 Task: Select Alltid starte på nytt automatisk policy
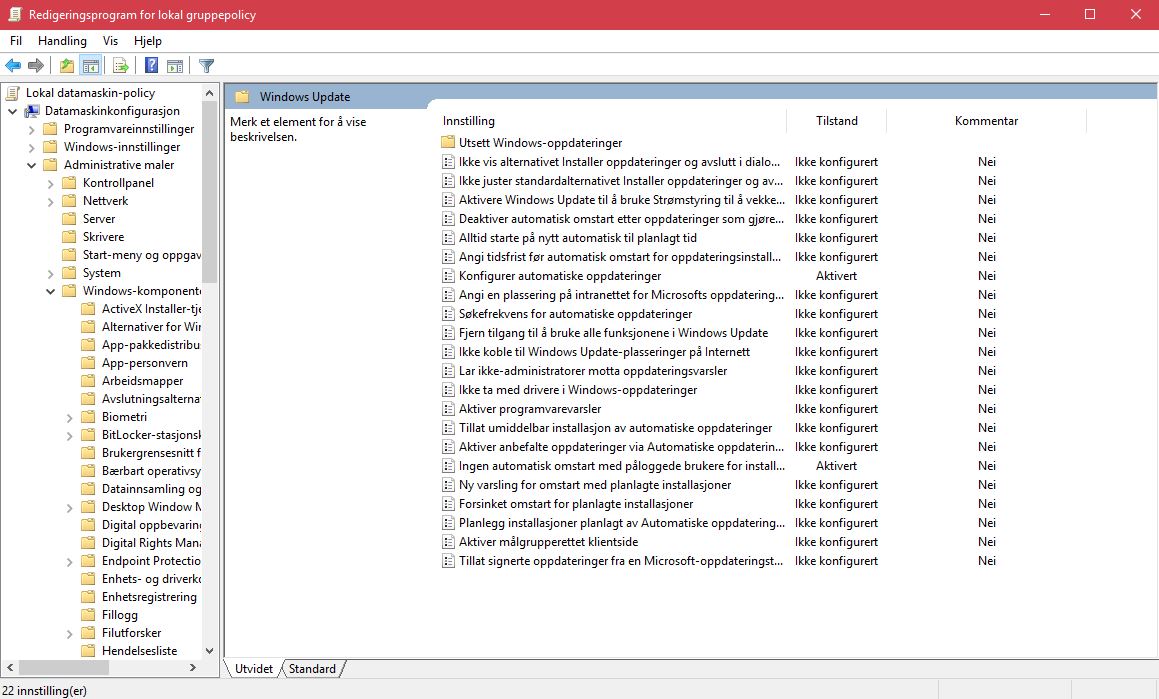[578, 237]
